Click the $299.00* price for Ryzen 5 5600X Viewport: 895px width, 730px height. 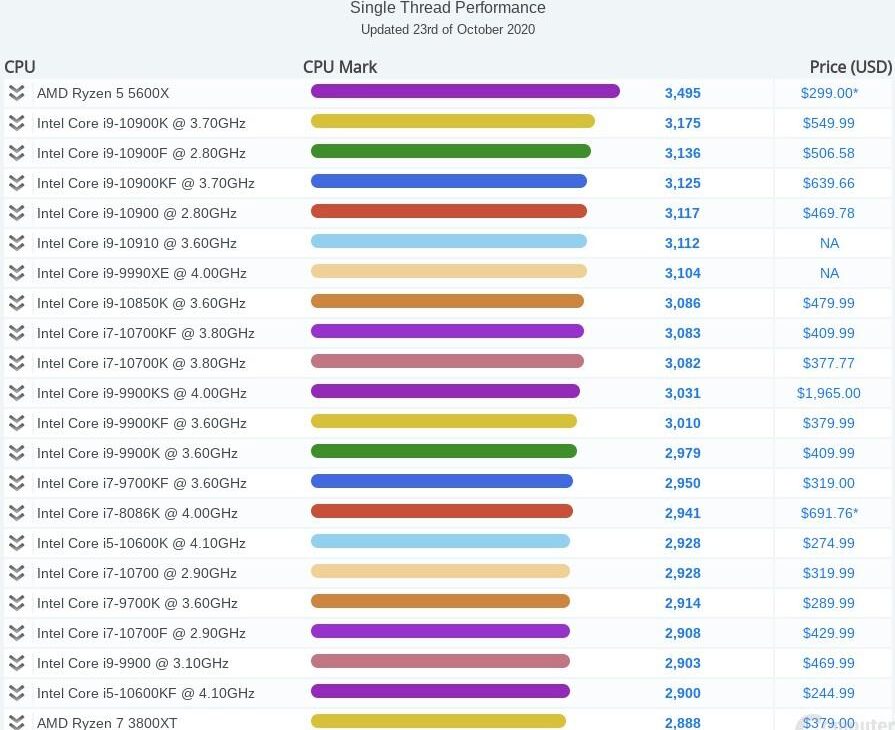click(829, 93)
